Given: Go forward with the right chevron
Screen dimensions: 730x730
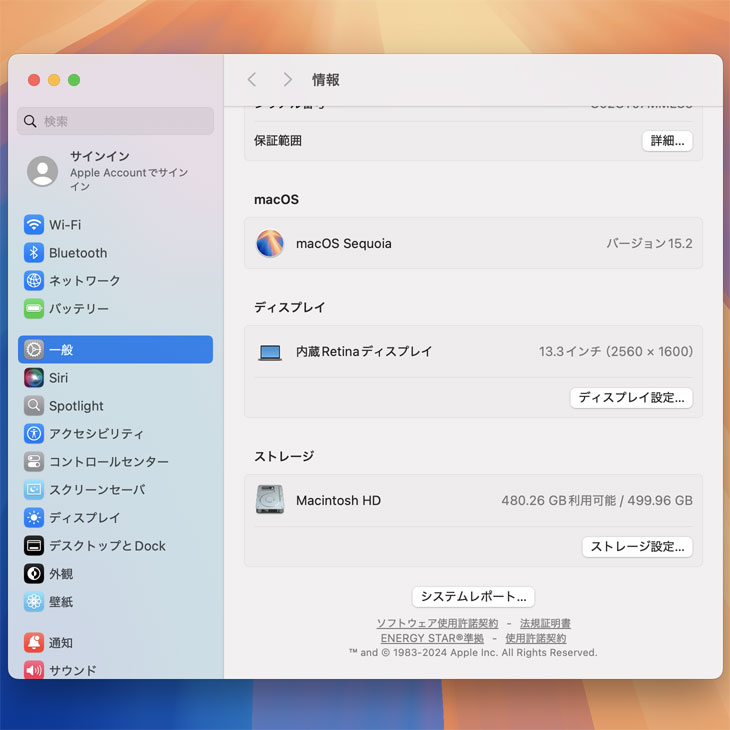Looking at the screenshot, I should pos(288,80).
